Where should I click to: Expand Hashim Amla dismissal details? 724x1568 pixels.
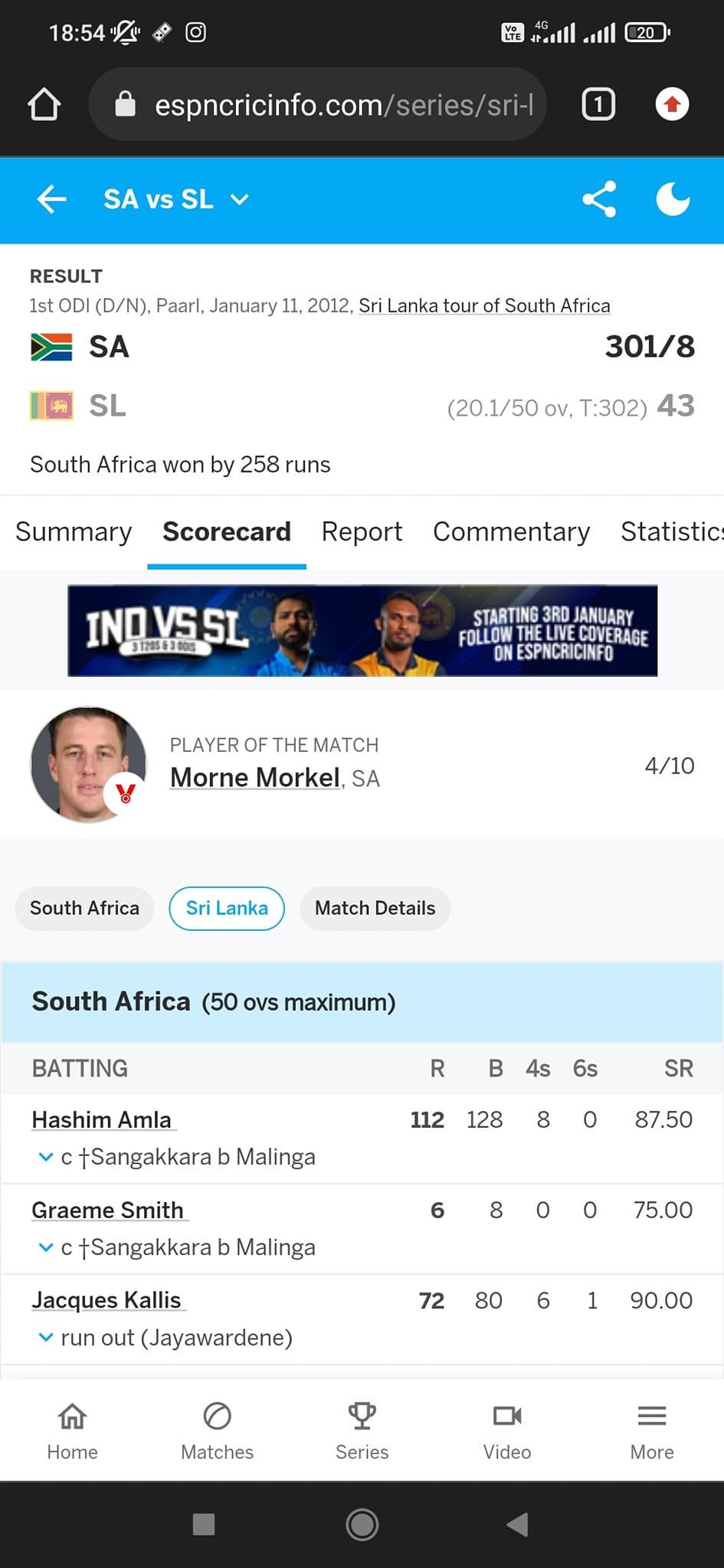[x=46, y=1157]
